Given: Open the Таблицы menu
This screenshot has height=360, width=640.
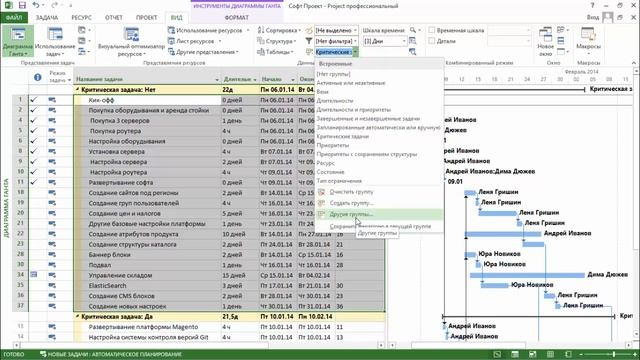Looking at the screenshot, I should pos(275,52).
